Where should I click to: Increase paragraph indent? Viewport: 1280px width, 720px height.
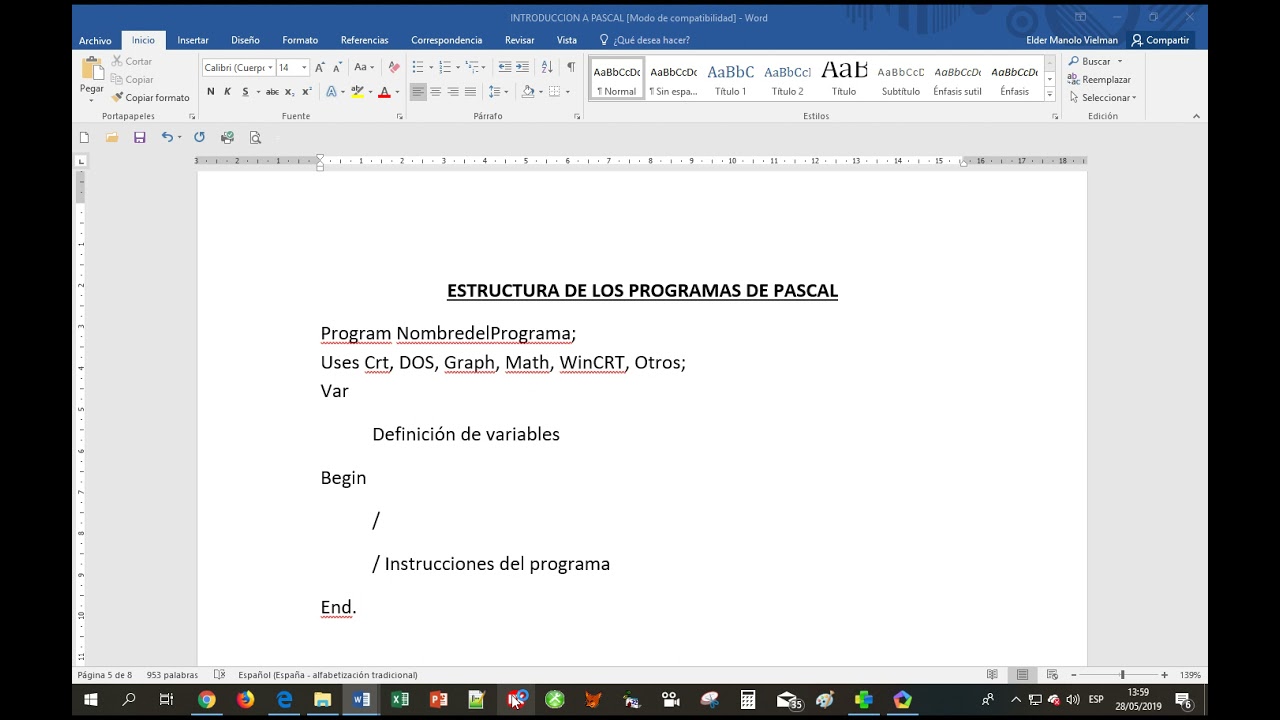click(x=523, y=67)
